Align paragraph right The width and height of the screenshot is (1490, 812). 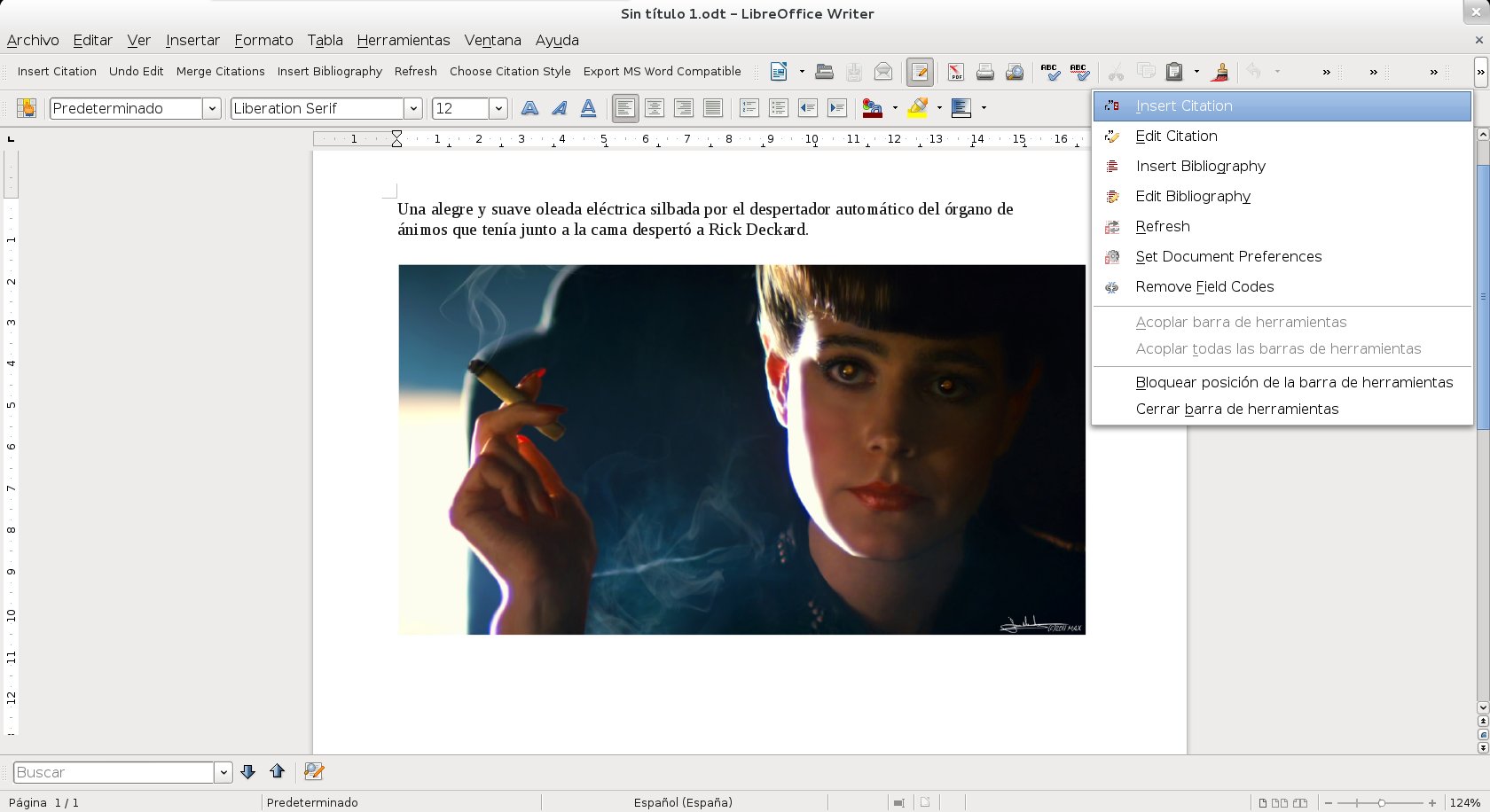[x=684, y=108]
